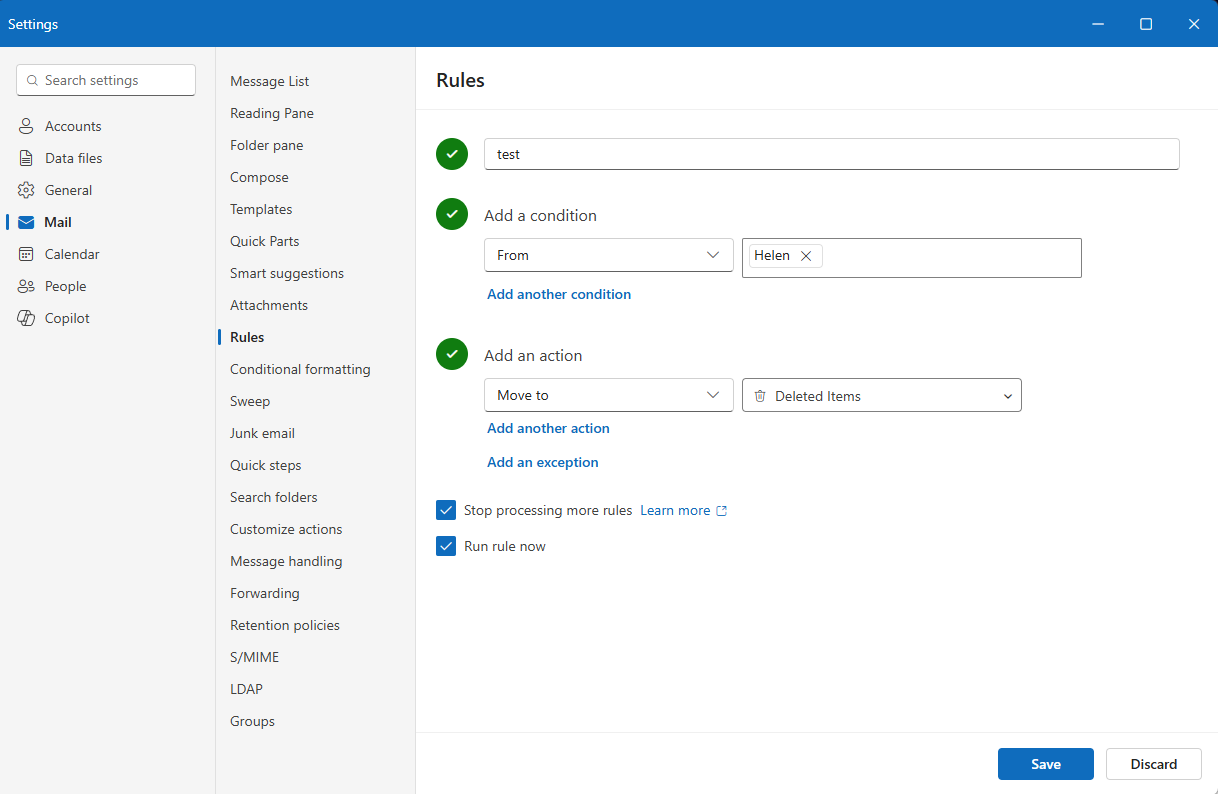Click the General gear icon

(x=26, y=190)
